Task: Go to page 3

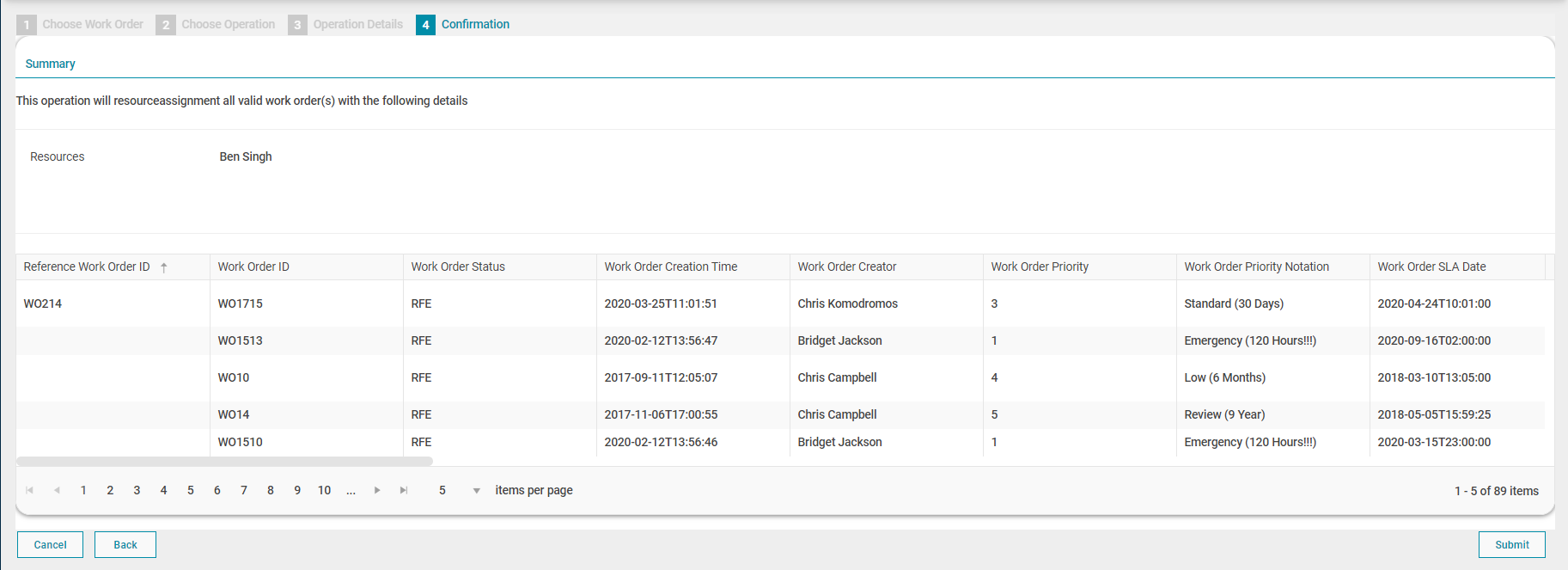Action: (x=137, y=490)
